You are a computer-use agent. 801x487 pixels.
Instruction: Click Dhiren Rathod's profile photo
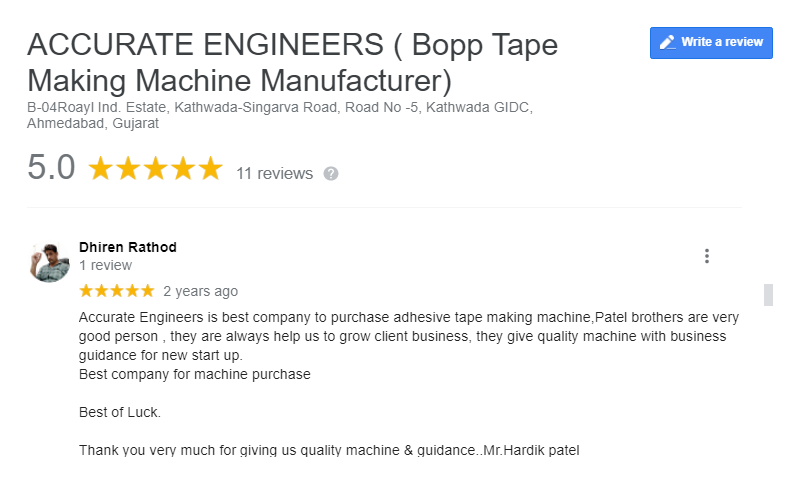click(50, 261)
